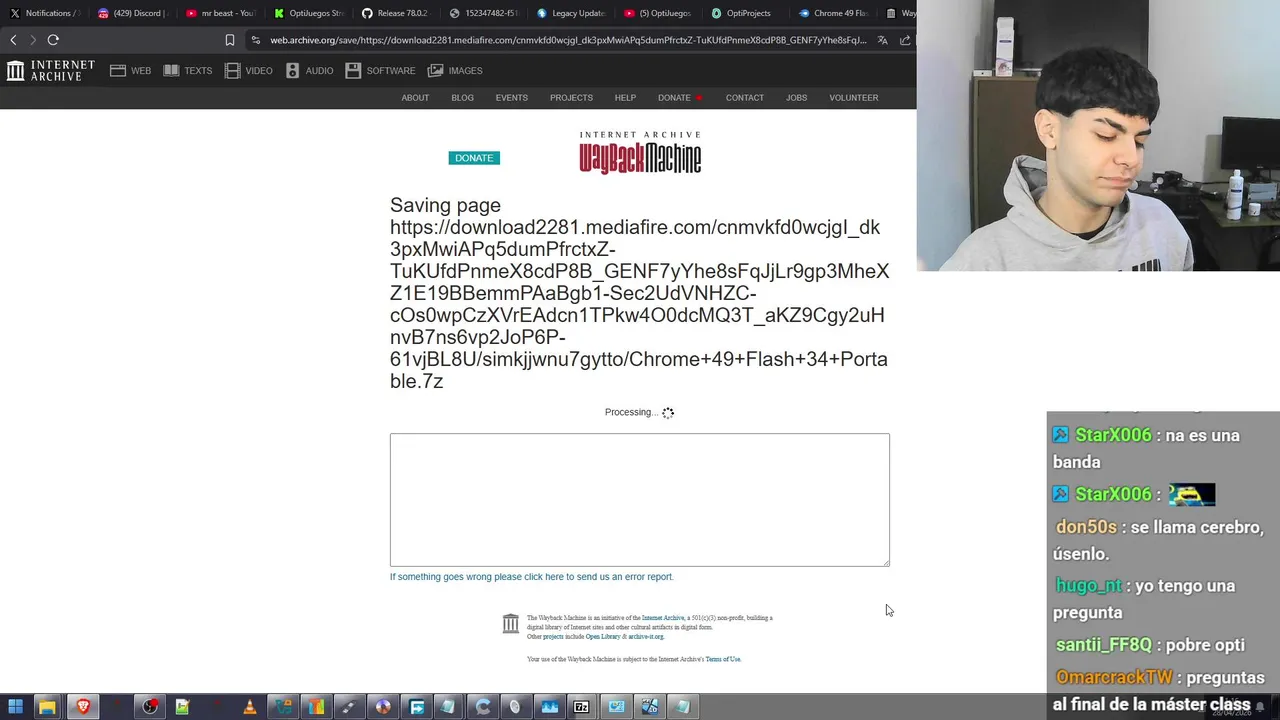Bookmark this page with bookmark icon
Screen dimensions: 1280x720
click(230, 40)
